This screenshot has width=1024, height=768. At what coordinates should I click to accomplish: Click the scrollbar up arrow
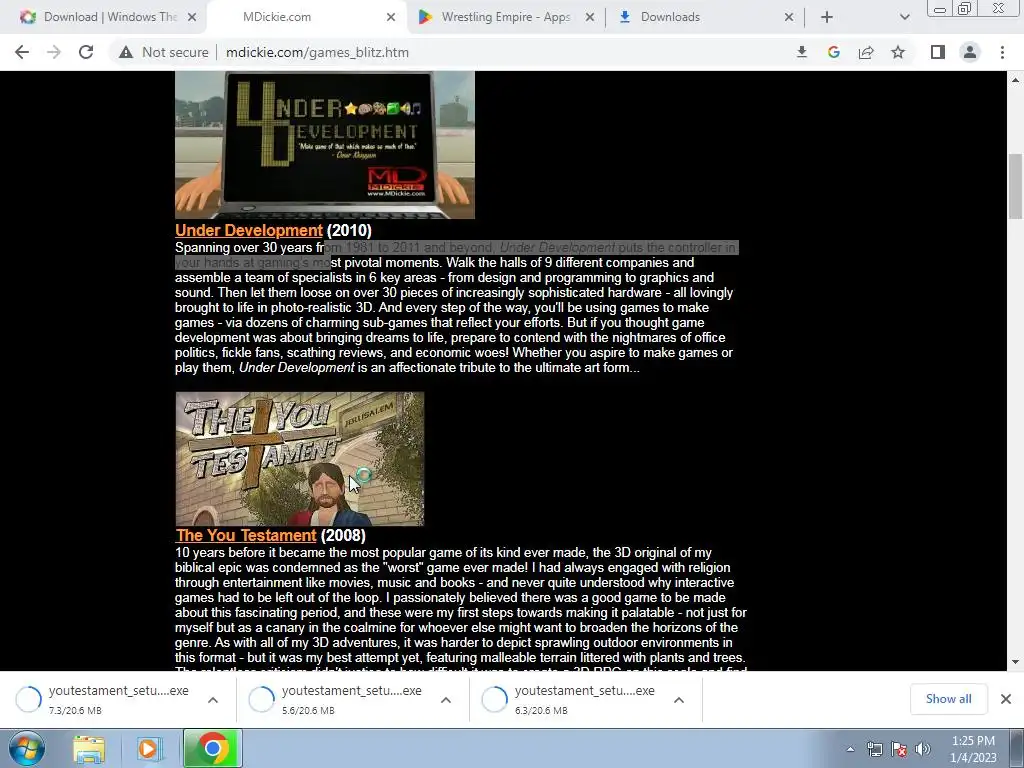click(x=1016, y=80)
